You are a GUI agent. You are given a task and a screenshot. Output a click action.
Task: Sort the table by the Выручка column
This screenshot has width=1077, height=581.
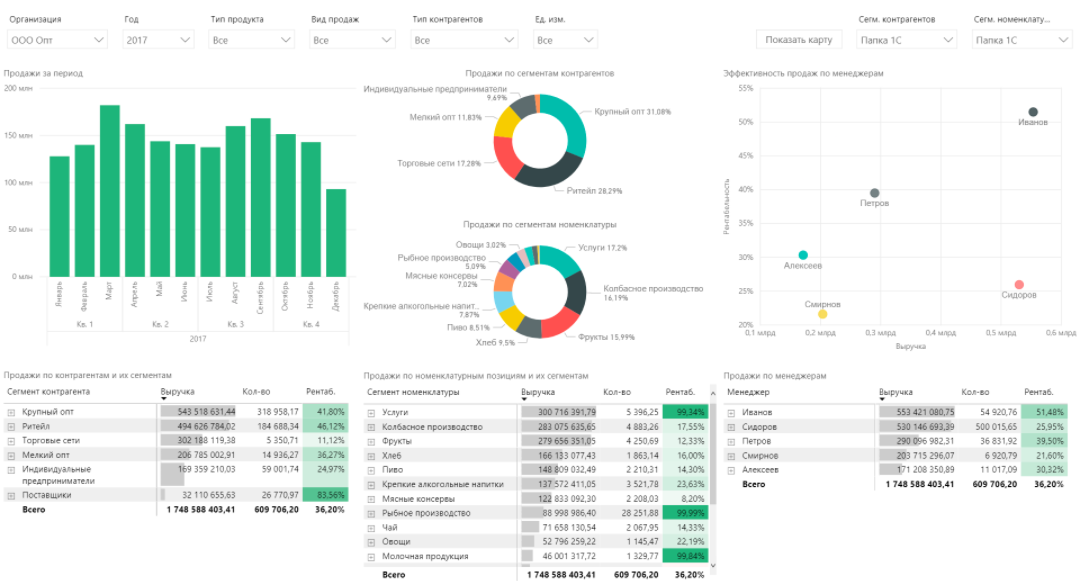(x=176, y=390)
